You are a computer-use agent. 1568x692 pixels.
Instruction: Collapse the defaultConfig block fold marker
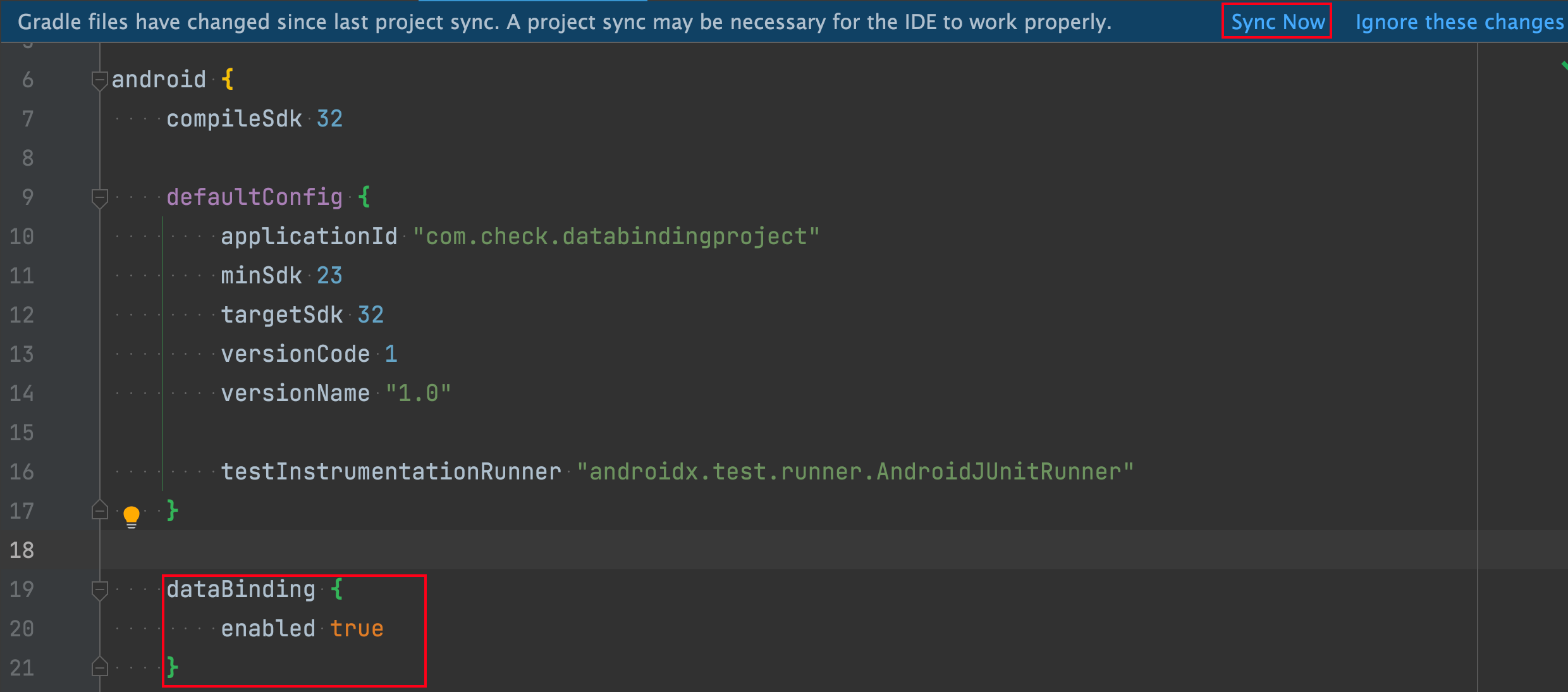coord(99,199)
